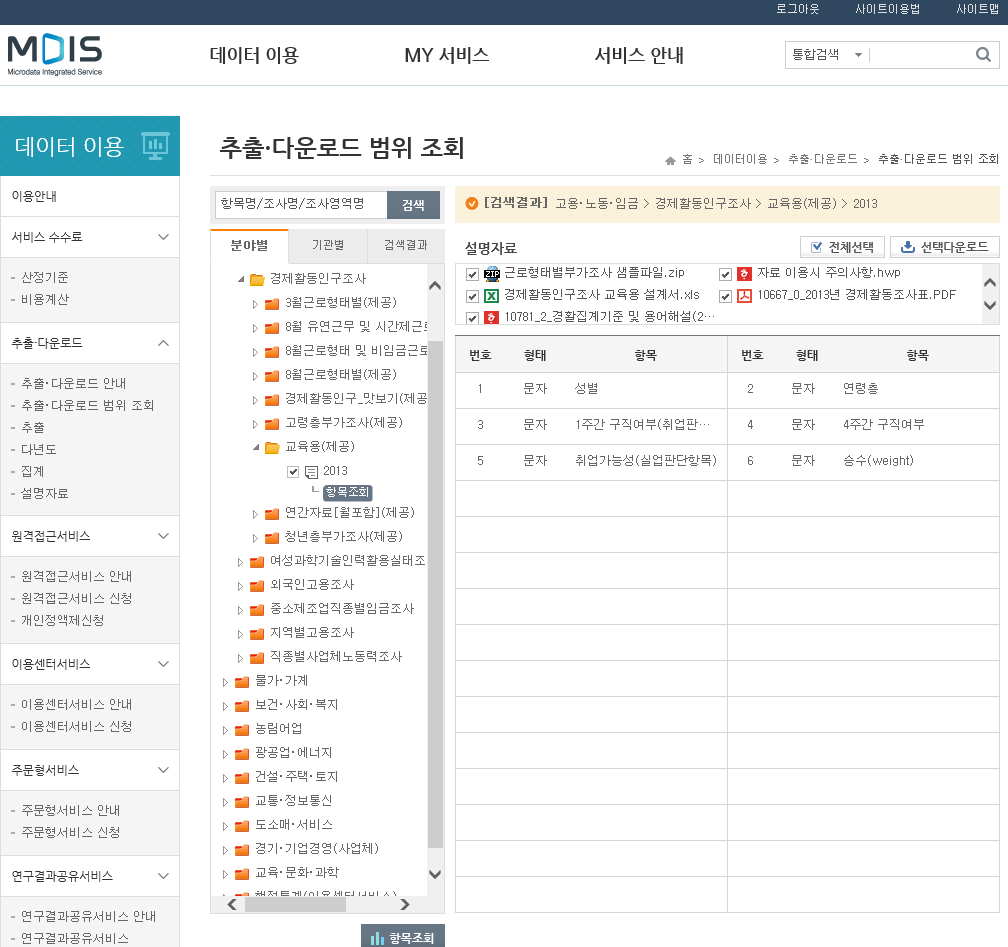Image resolution: width=1008 pixels, height=947 pixels.
Task: Click the MDIS logo
Action: pos(55,55)
